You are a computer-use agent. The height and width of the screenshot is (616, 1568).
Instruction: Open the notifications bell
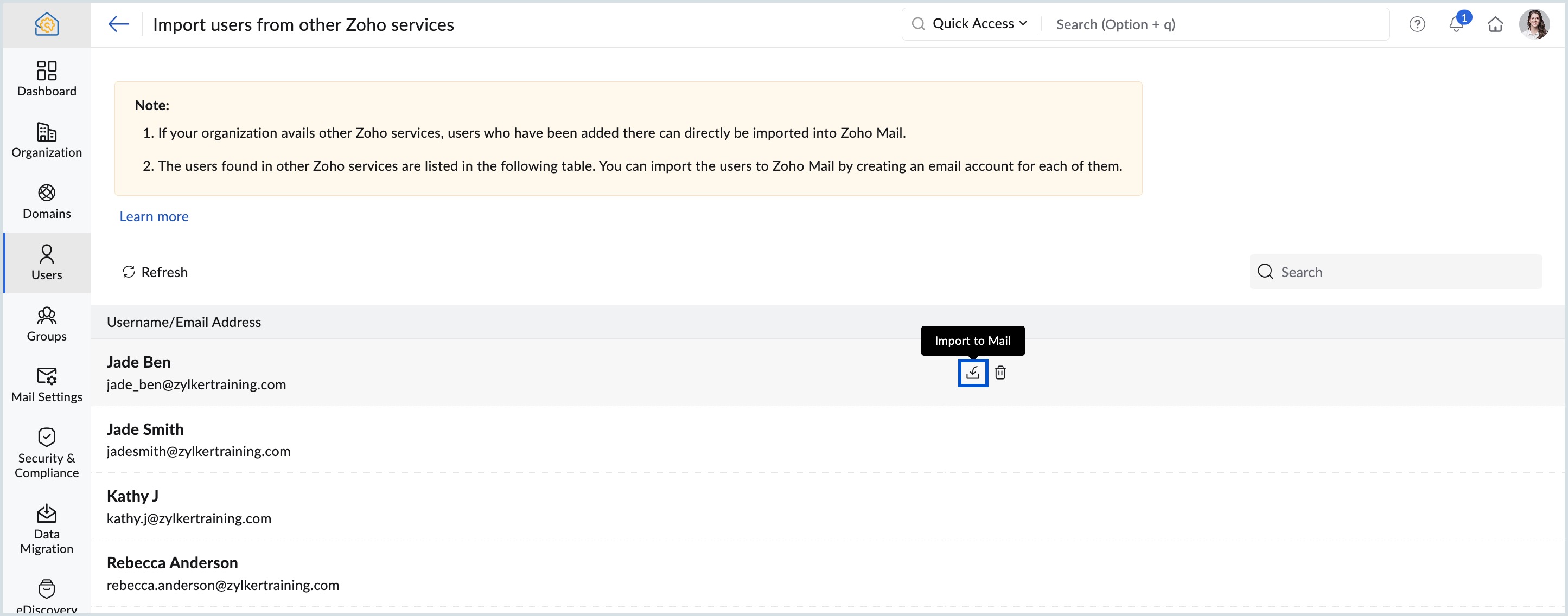click(x=1455, y=25)
